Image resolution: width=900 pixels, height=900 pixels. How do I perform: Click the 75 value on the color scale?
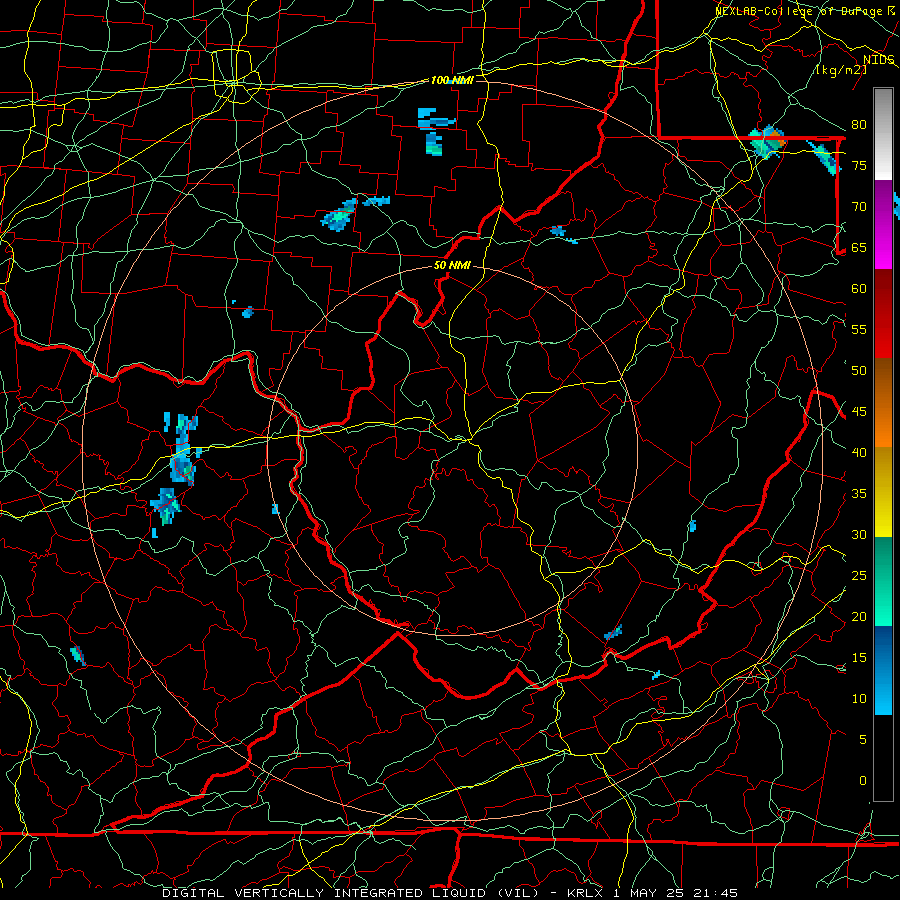[x=859, y=165]
